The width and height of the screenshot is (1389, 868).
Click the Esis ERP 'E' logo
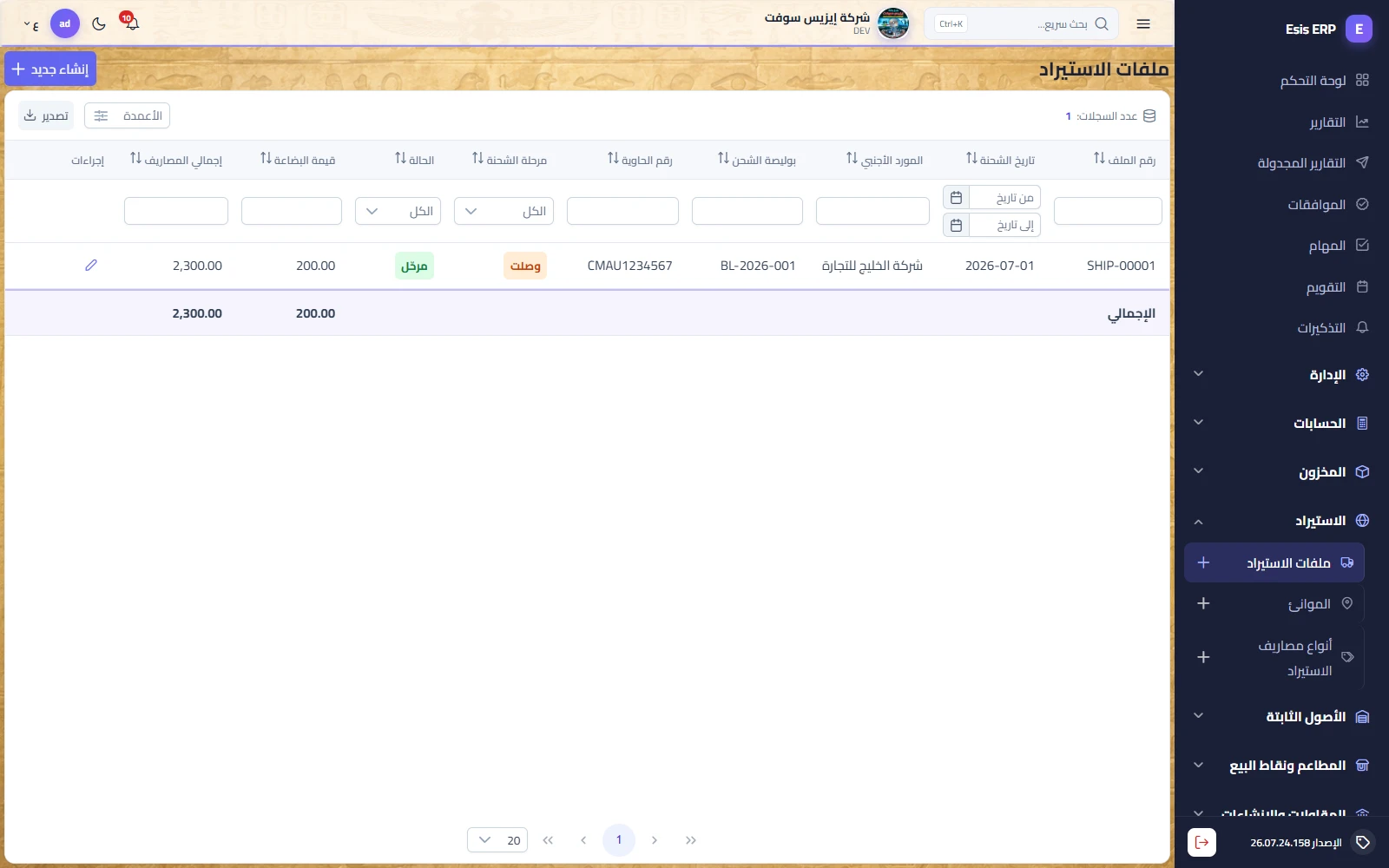(x=1359, y=29)
